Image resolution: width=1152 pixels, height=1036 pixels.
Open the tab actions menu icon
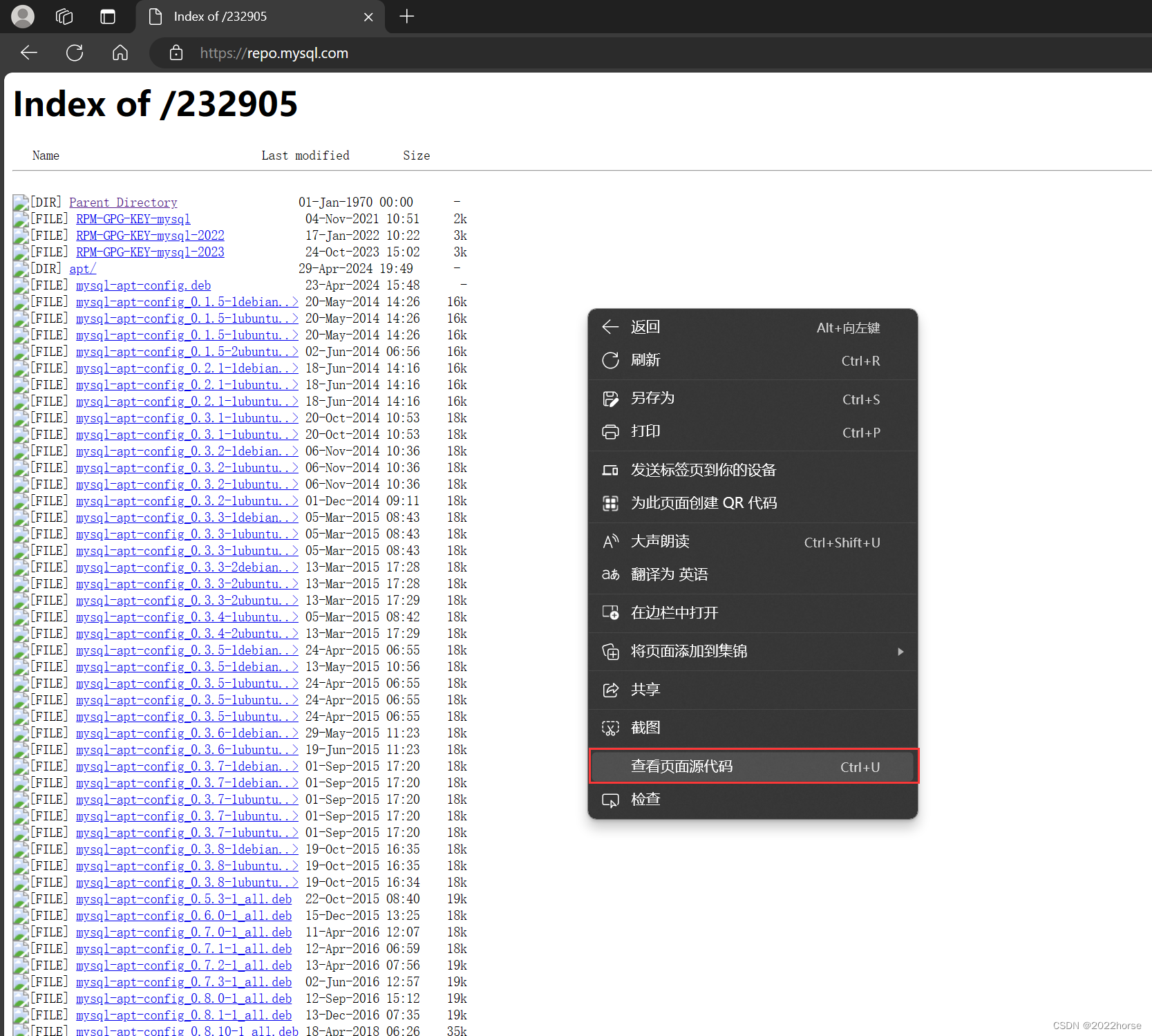click(x=108, y=17)
